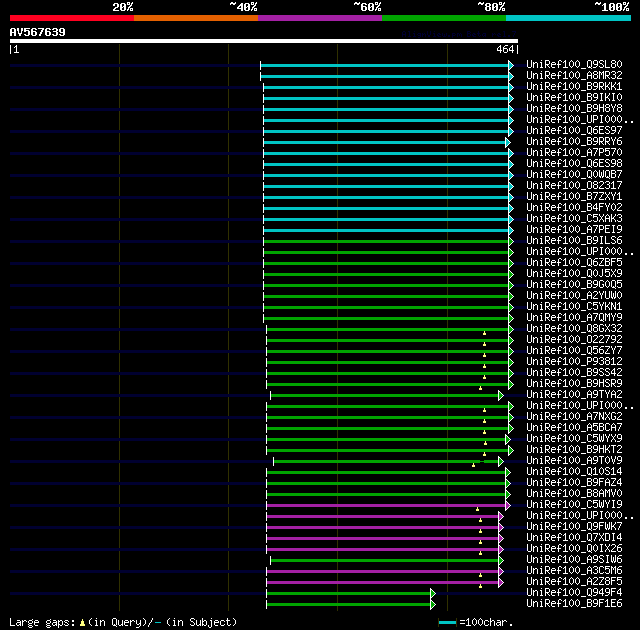Viewport: 640px width, 630px height.
Task: Select hit label UniRef100_Q0WQB7
Action: (x=574, y=175)
